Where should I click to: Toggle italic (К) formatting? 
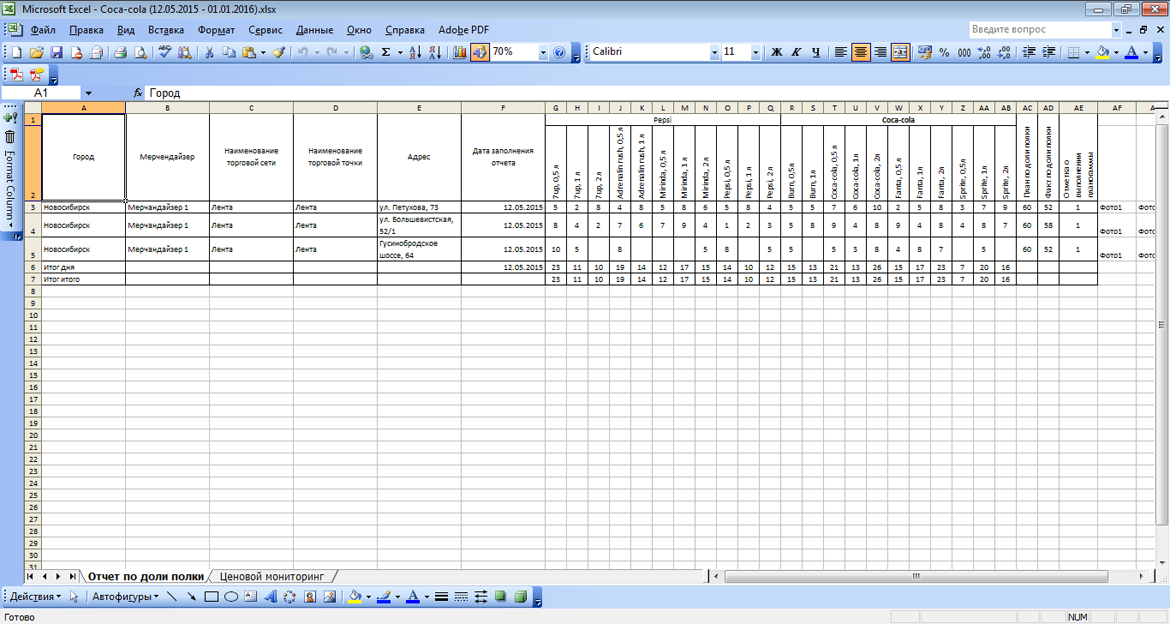[796, 52]
